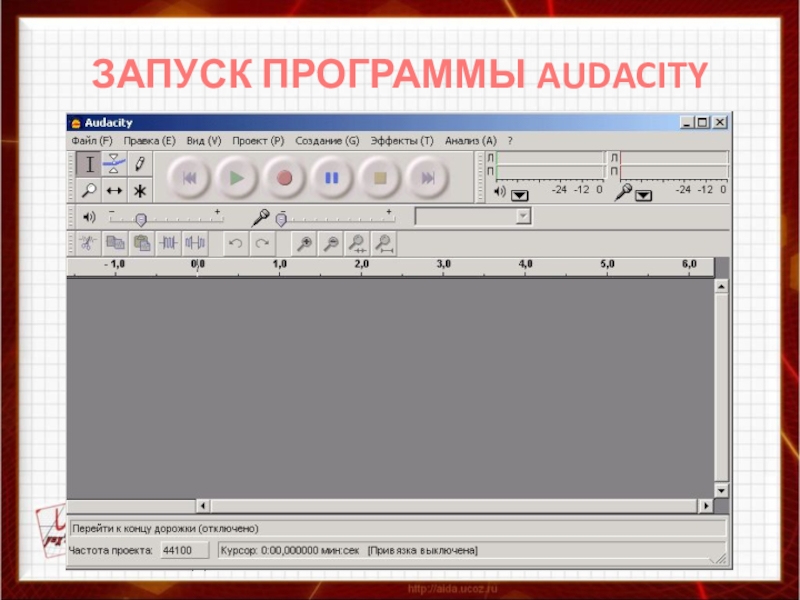Open the playback meter dropdown arrow
Image resolution: width=800 pixels, height=600 pixels.
pos(520,195)
